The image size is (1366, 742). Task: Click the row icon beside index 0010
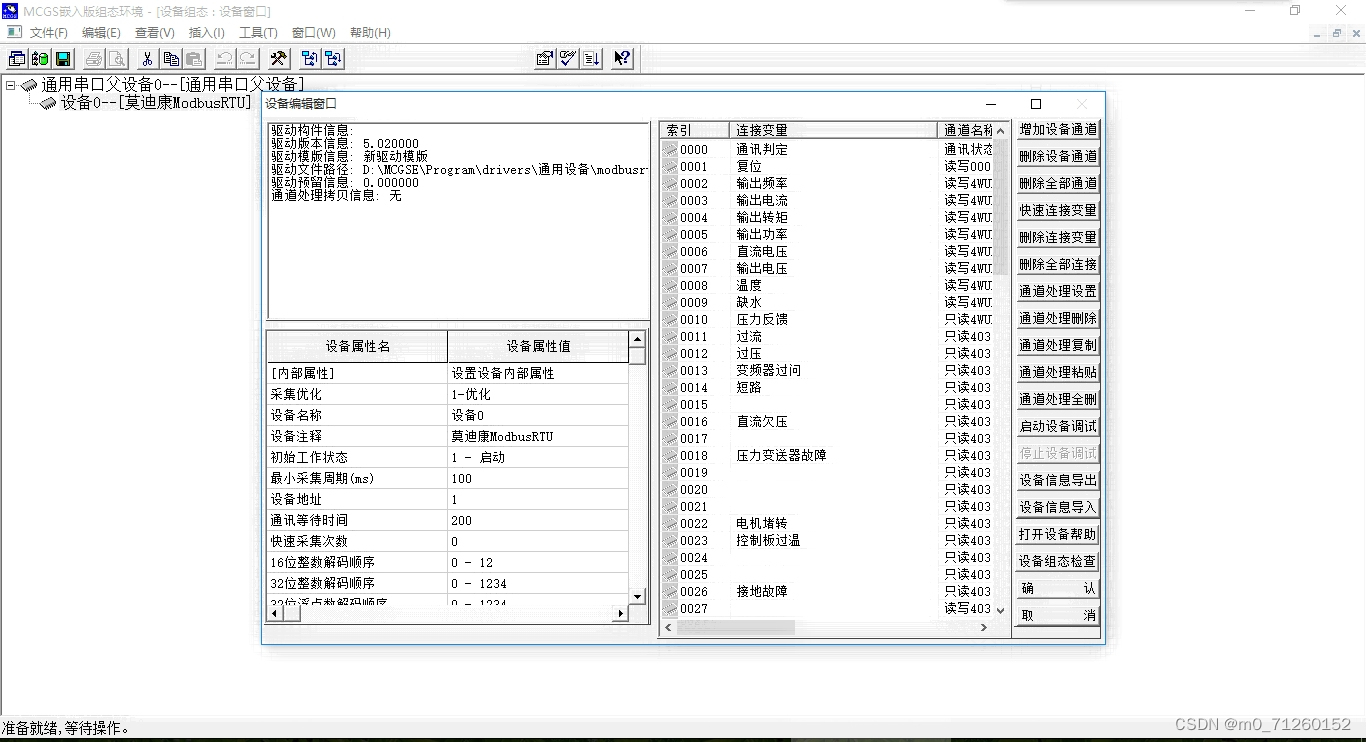click(670, 320)
